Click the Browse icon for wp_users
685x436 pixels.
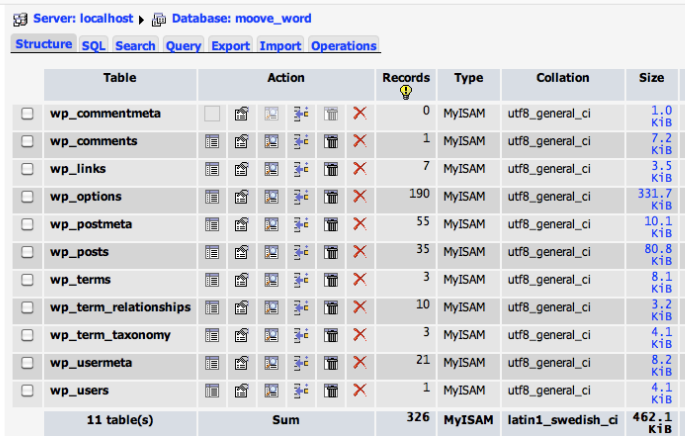[x=212, y=391]
